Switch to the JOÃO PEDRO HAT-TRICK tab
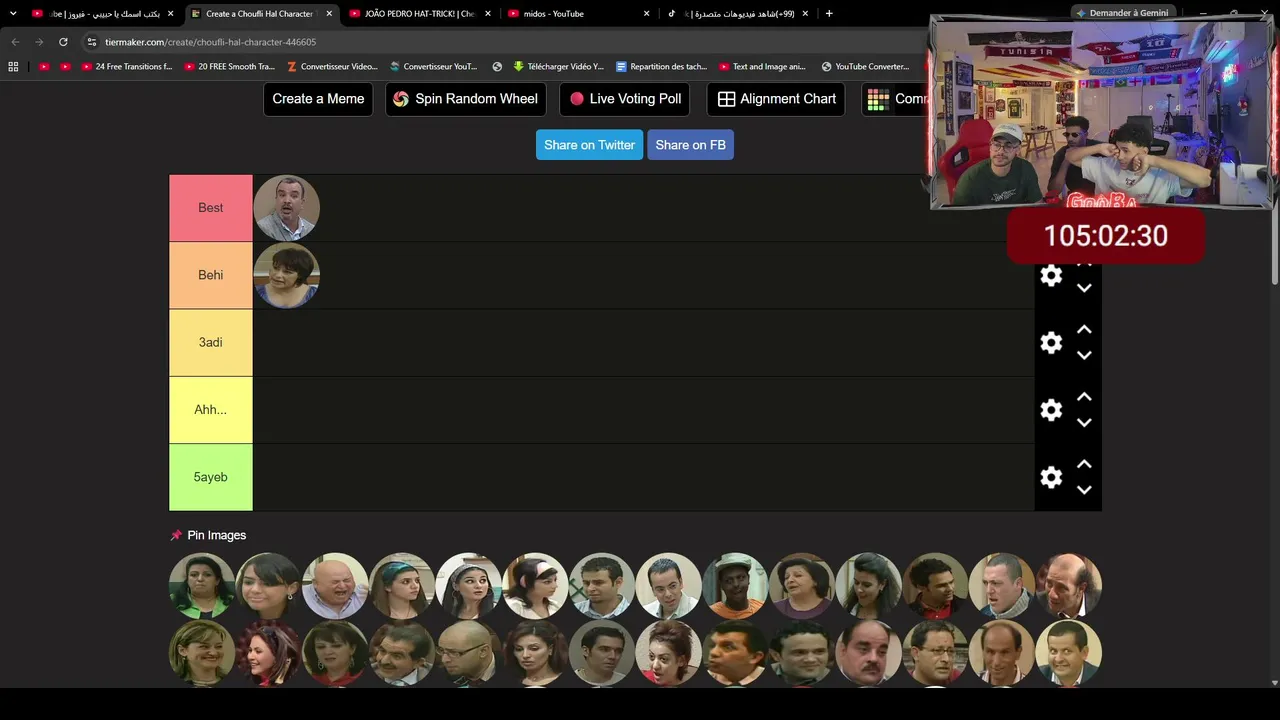Screen dimensions: 1280x720 pyautogui.click(x=420, y=14)
